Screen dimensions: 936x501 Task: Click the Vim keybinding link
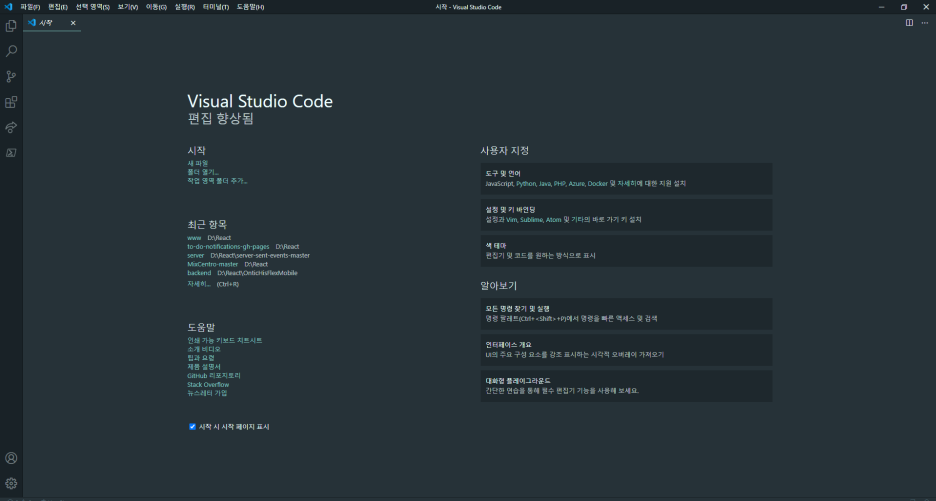[x=512, y=220]
